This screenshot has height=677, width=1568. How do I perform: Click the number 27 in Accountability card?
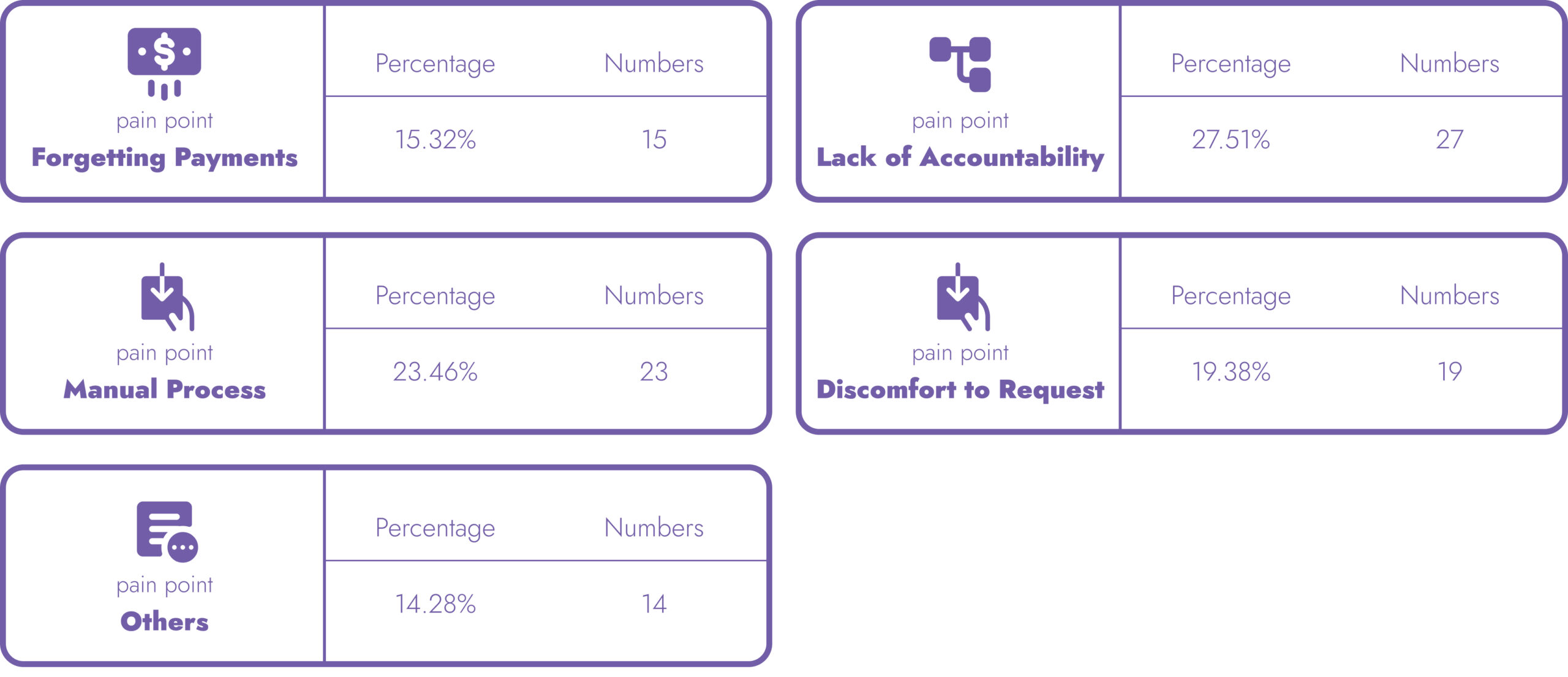pos(1449,140)
